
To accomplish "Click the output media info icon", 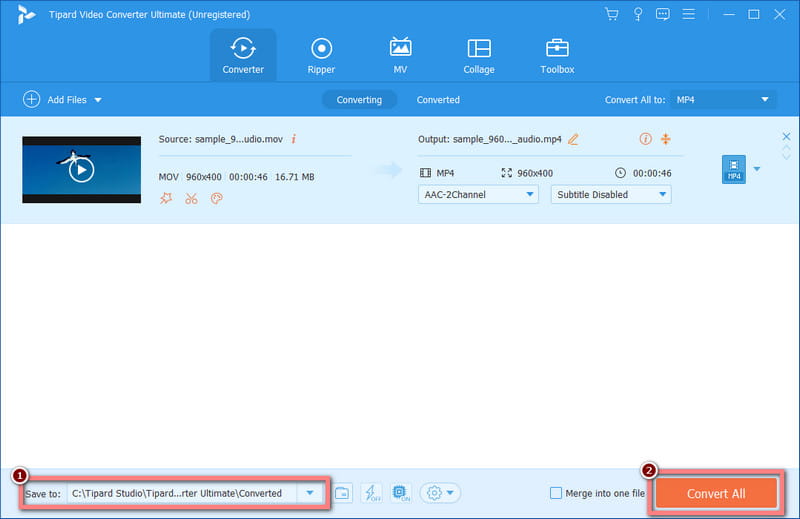I will click(x=645, y=138).
